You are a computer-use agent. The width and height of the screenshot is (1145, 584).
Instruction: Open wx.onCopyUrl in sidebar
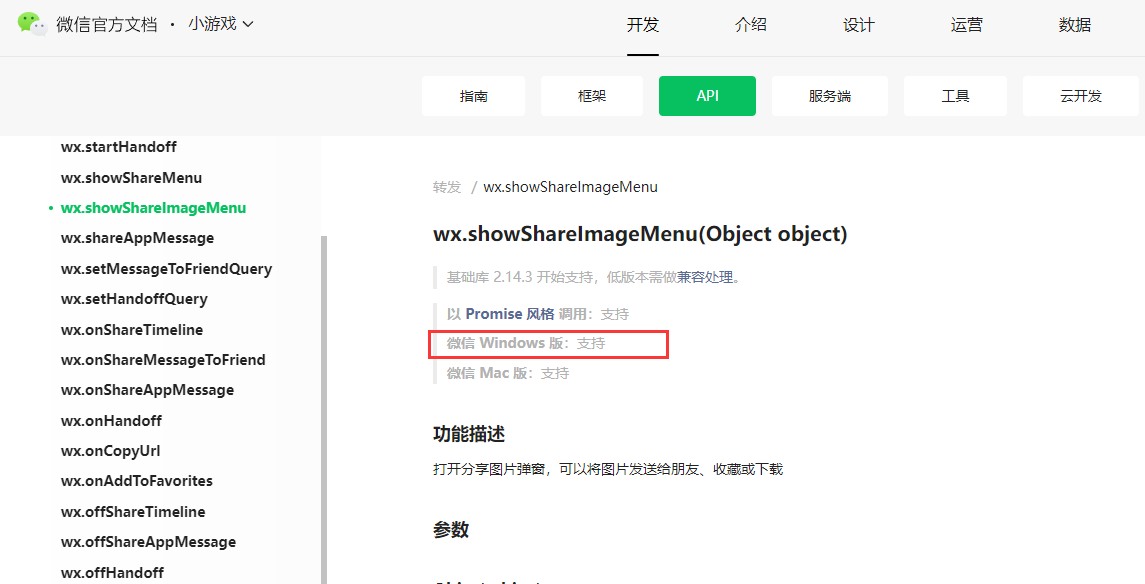pos(110,451)
